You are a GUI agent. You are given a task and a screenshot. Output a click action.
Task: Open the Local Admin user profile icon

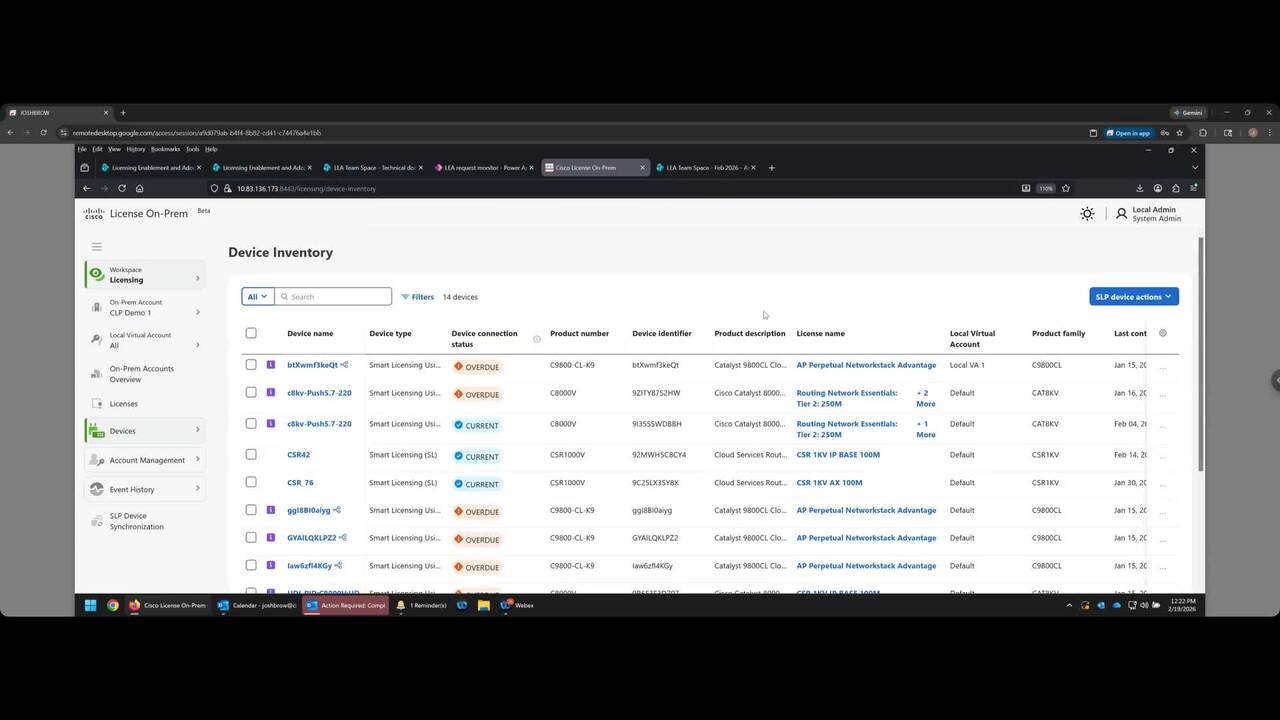click(x=1121, y=214)
